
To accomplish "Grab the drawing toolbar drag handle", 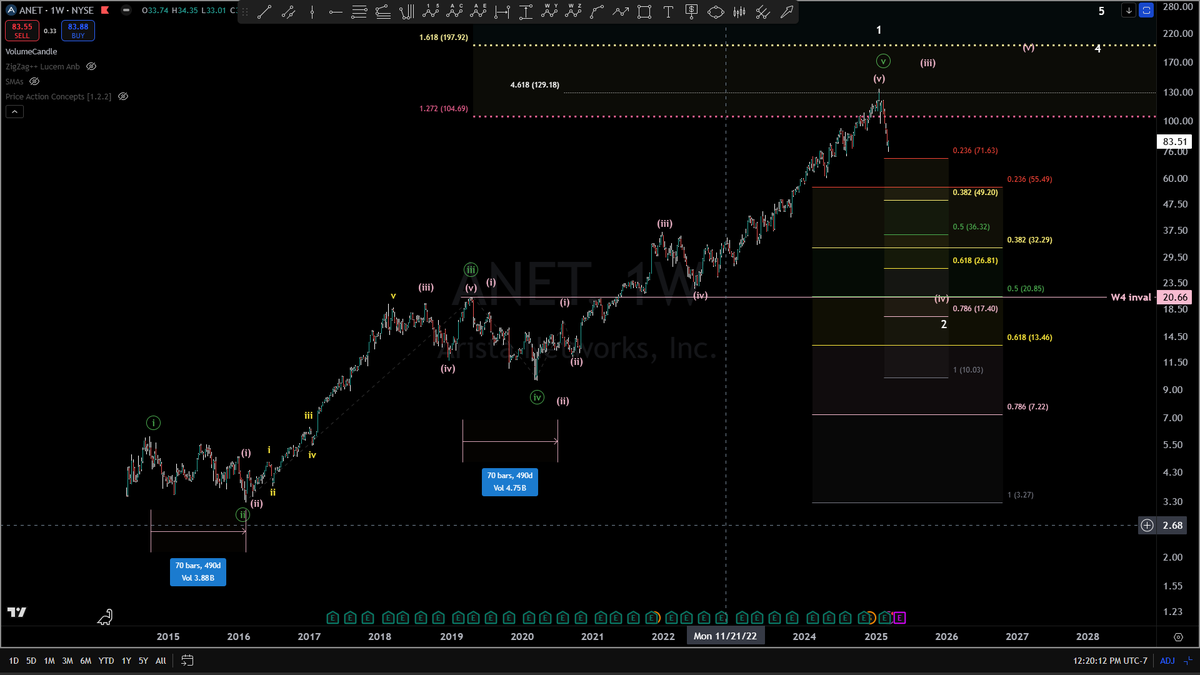I will point(244,12).
